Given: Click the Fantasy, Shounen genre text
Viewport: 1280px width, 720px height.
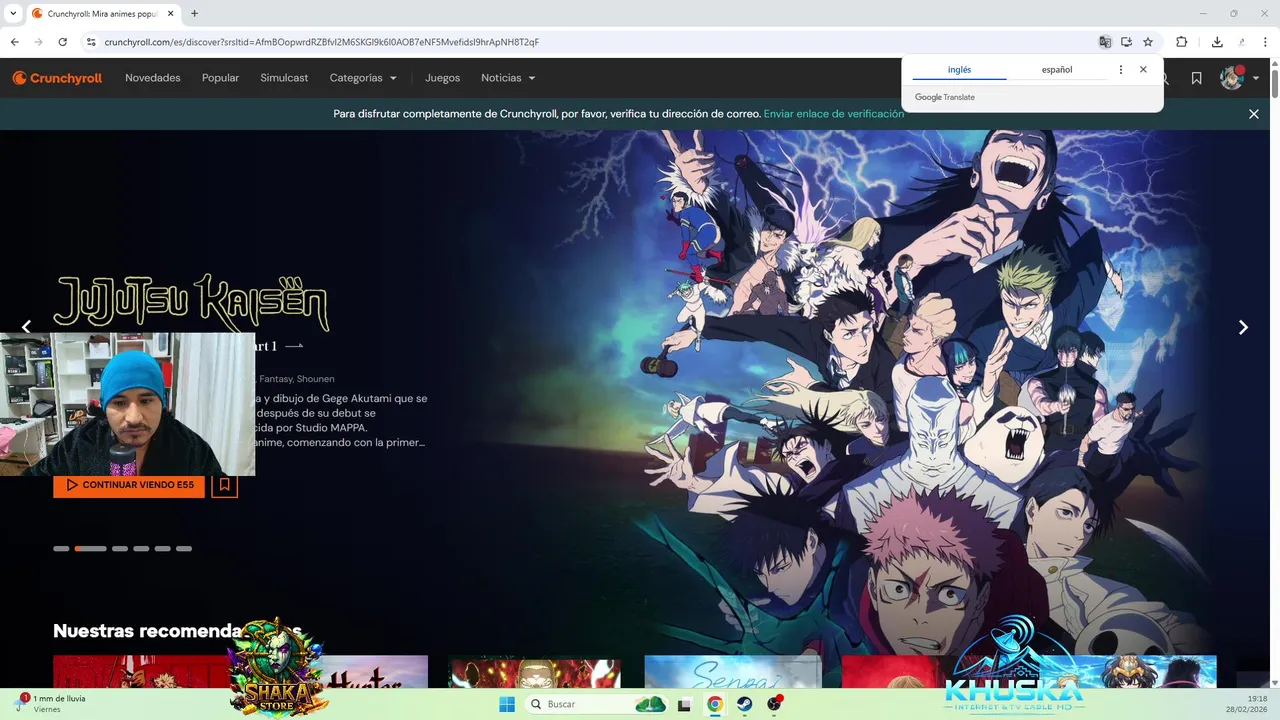Looking at the screenshot, I should point(296,379).
